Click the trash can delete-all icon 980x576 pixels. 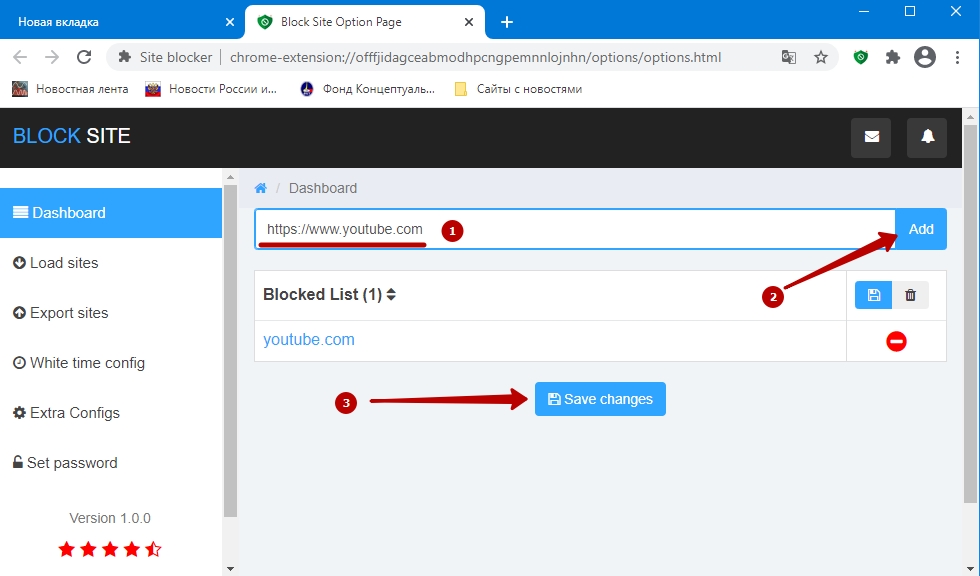pyautogui.click(x=910, y=295)
